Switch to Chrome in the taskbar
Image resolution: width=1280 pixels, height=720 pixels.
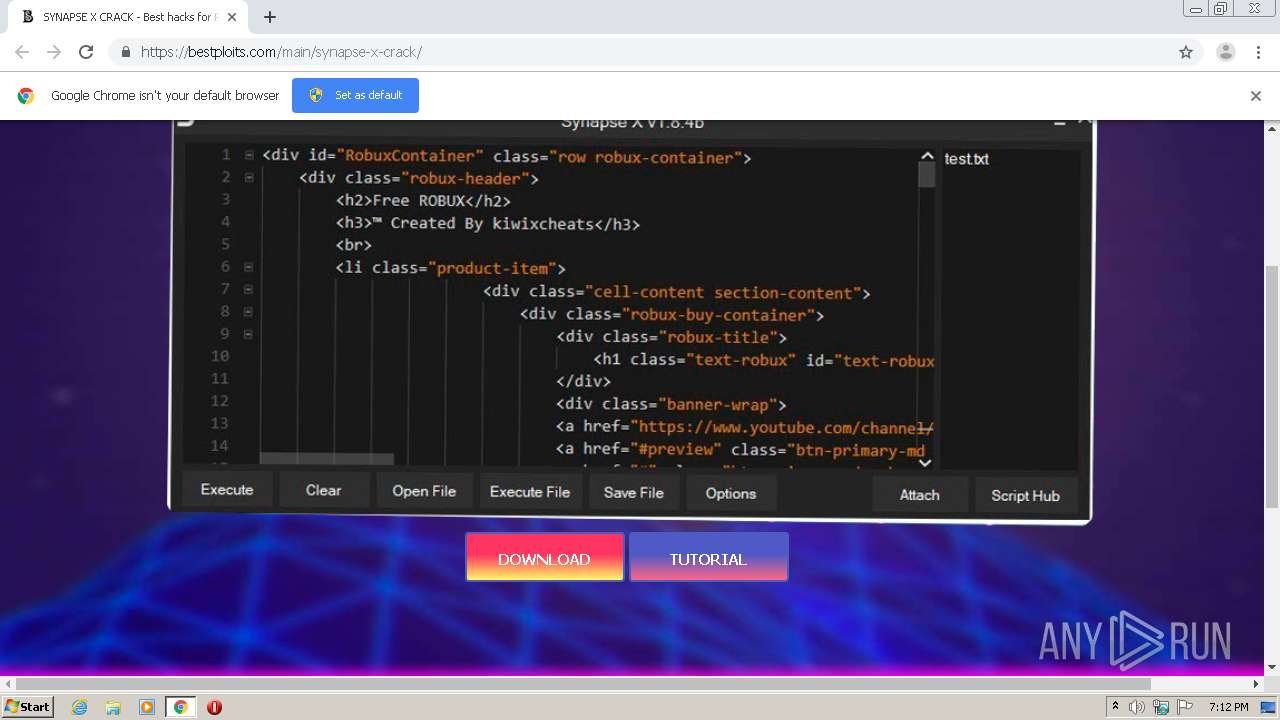point(181,707)
